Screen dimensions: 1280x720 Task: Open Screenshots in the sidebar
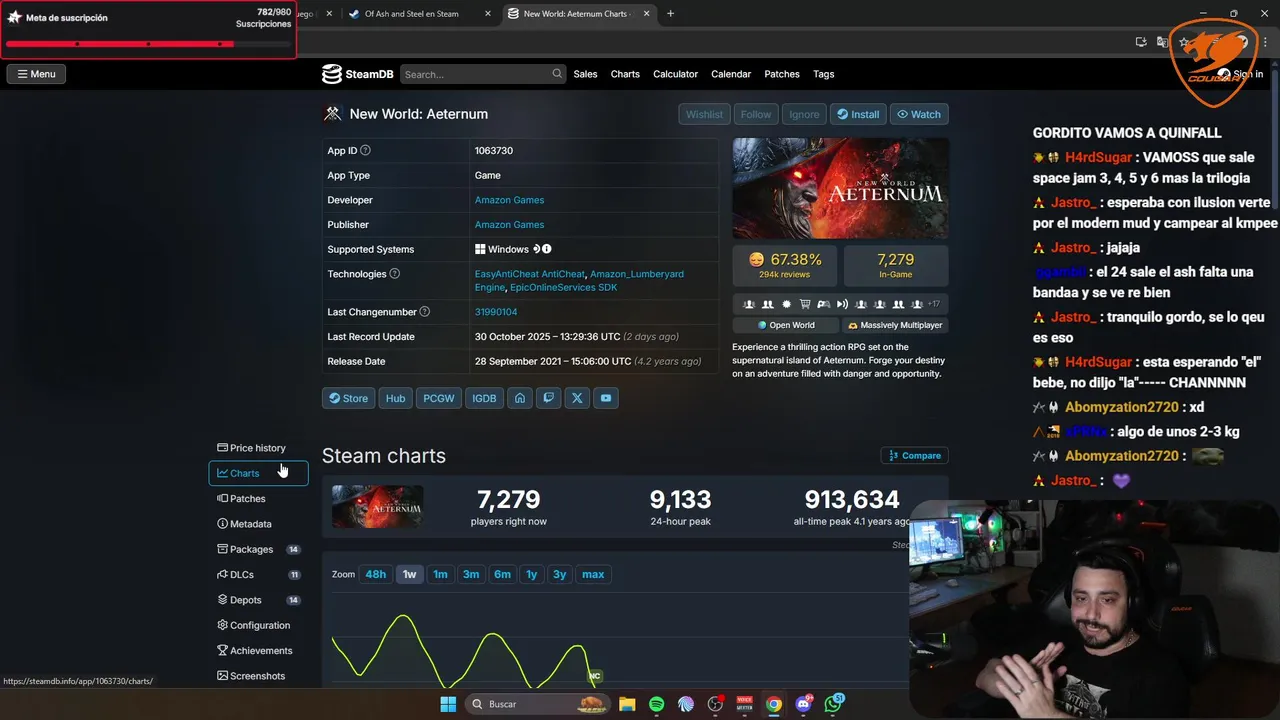click(258, 676)
